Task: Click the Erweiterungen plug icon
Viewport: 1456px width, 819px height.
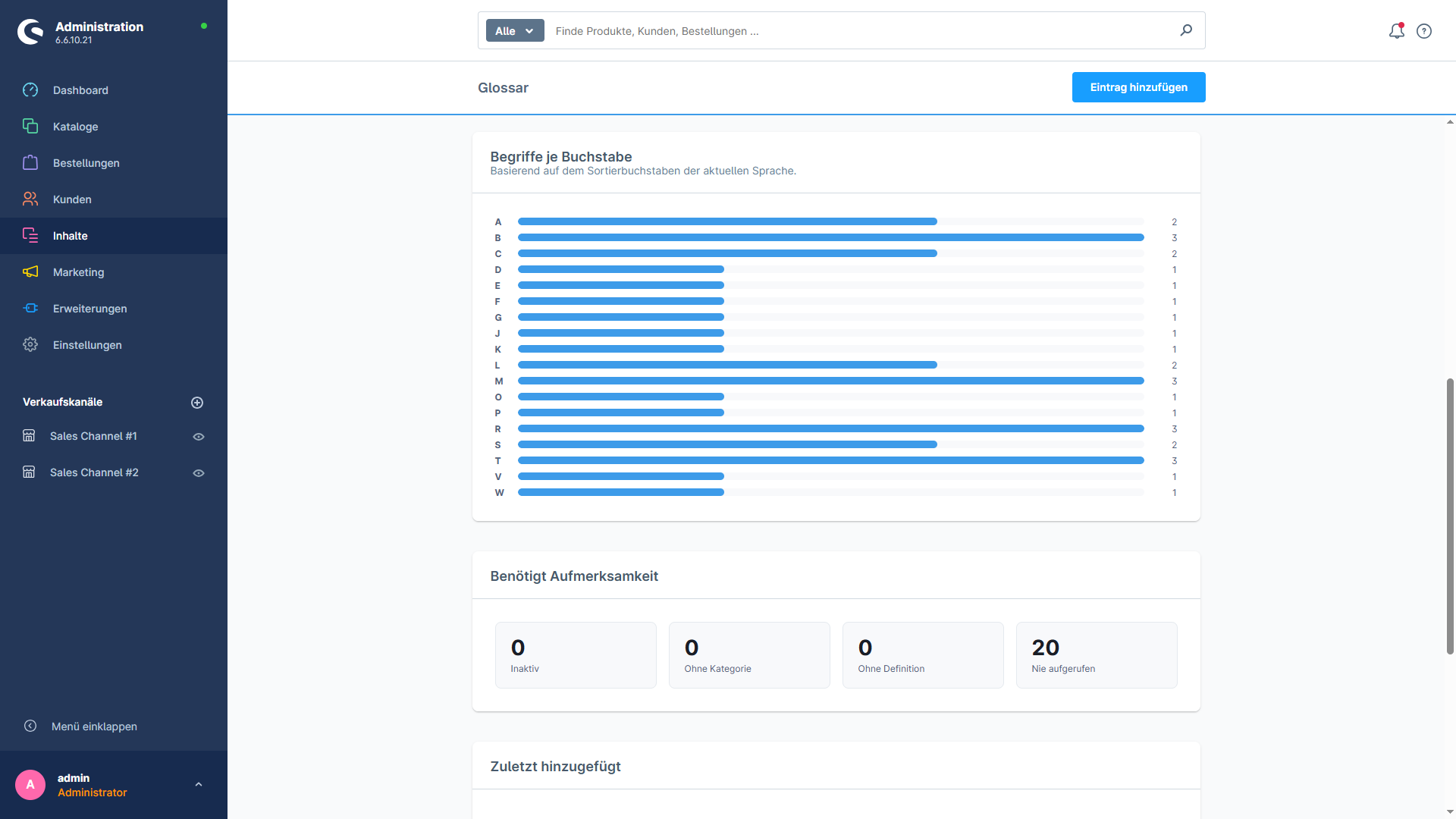Action: 30,309
